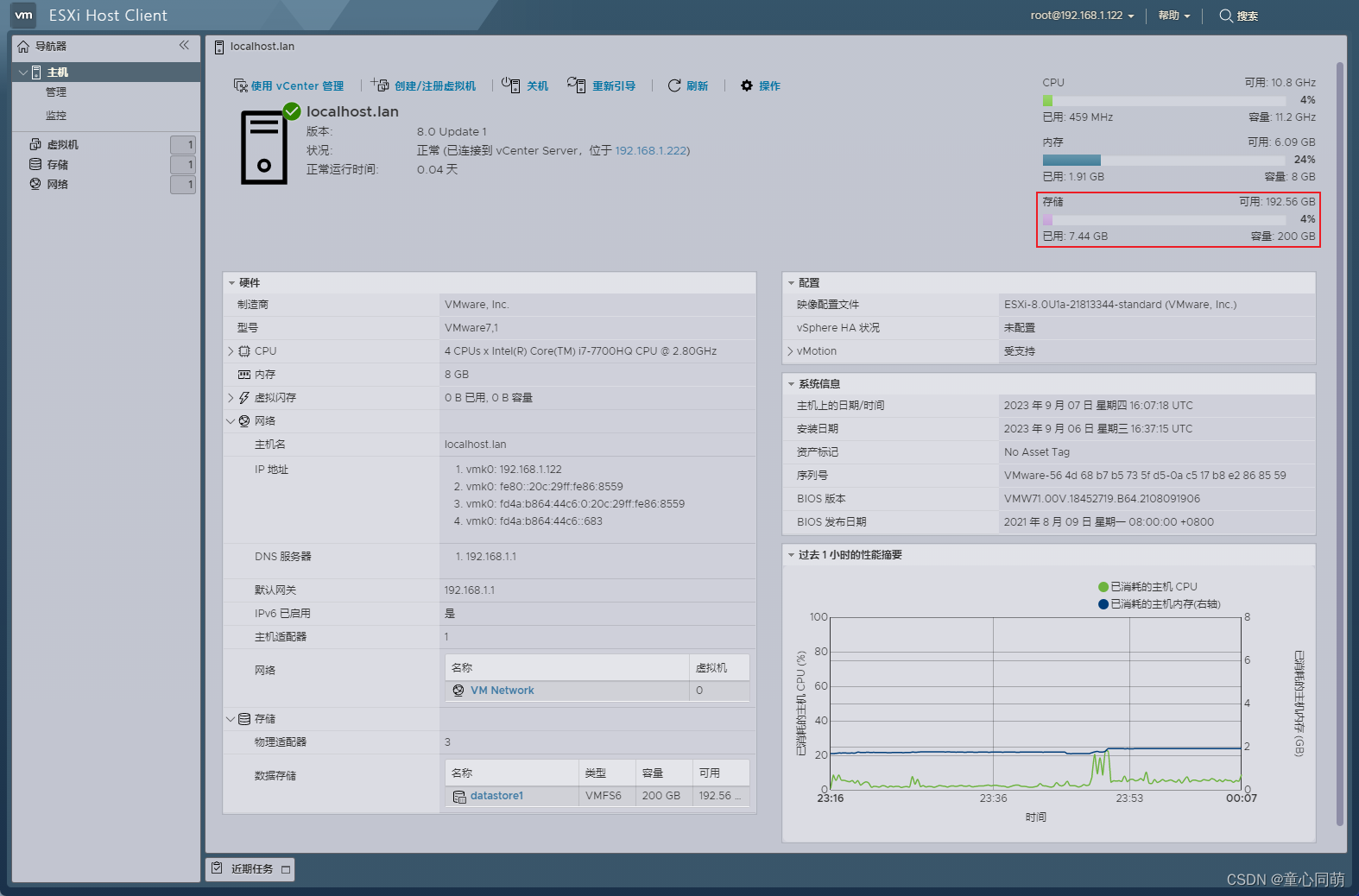Click the reboot host icon
This screenshot has height=896, width=1359.
[x=577, y=85]
